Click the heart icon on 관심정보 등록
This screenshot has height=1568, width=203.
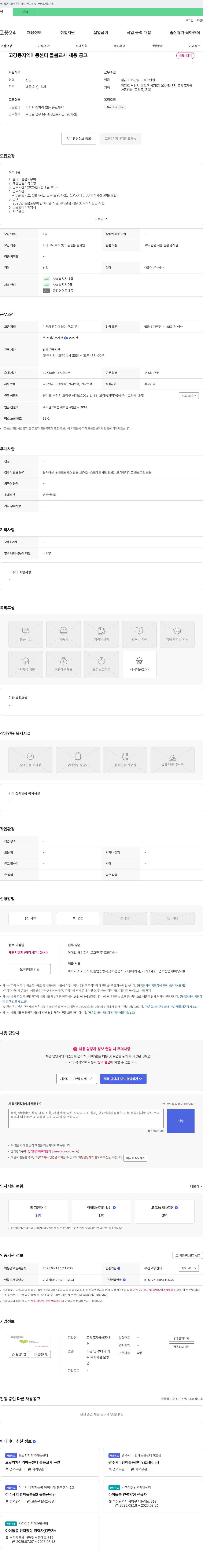[x=69, y=139]
